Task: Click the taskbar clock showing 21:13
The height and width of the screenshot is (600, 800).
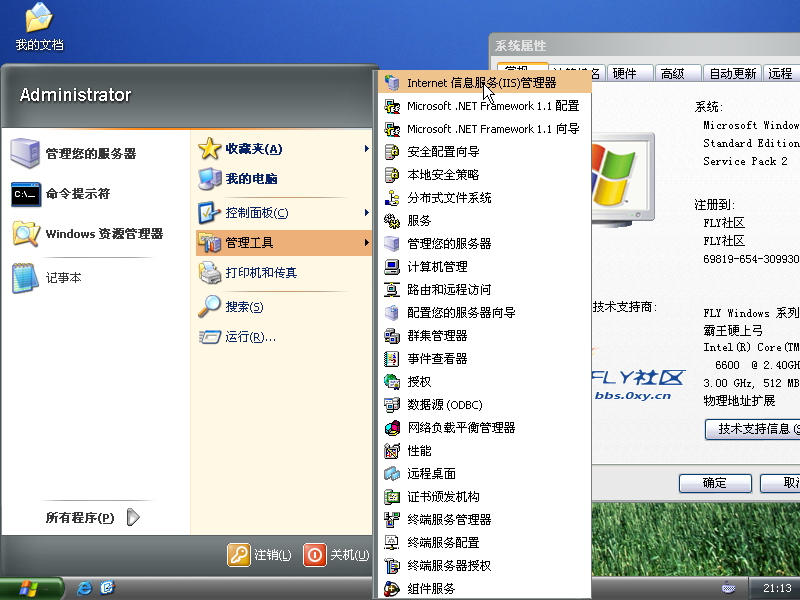Action: [777, 588]
